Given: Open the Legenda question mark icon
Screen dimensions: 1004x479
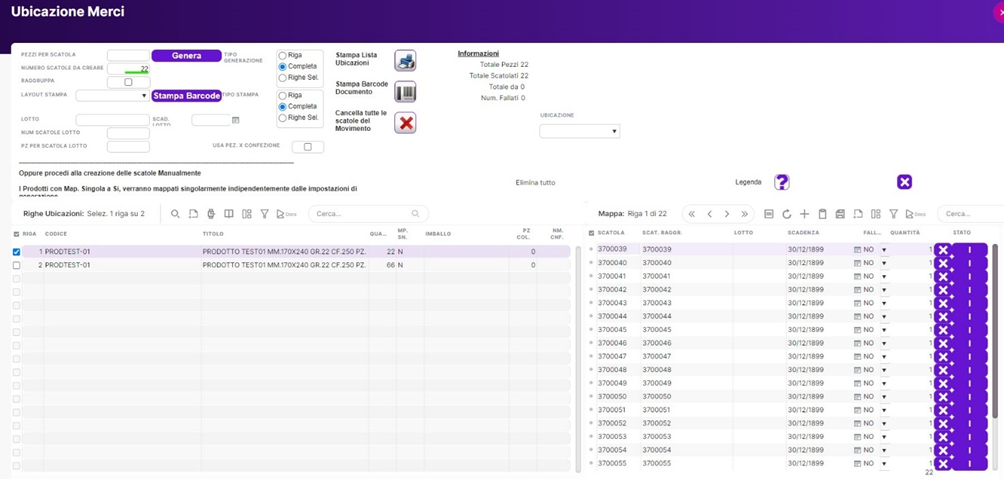Looking at the screenshot, I should (781, 183).
